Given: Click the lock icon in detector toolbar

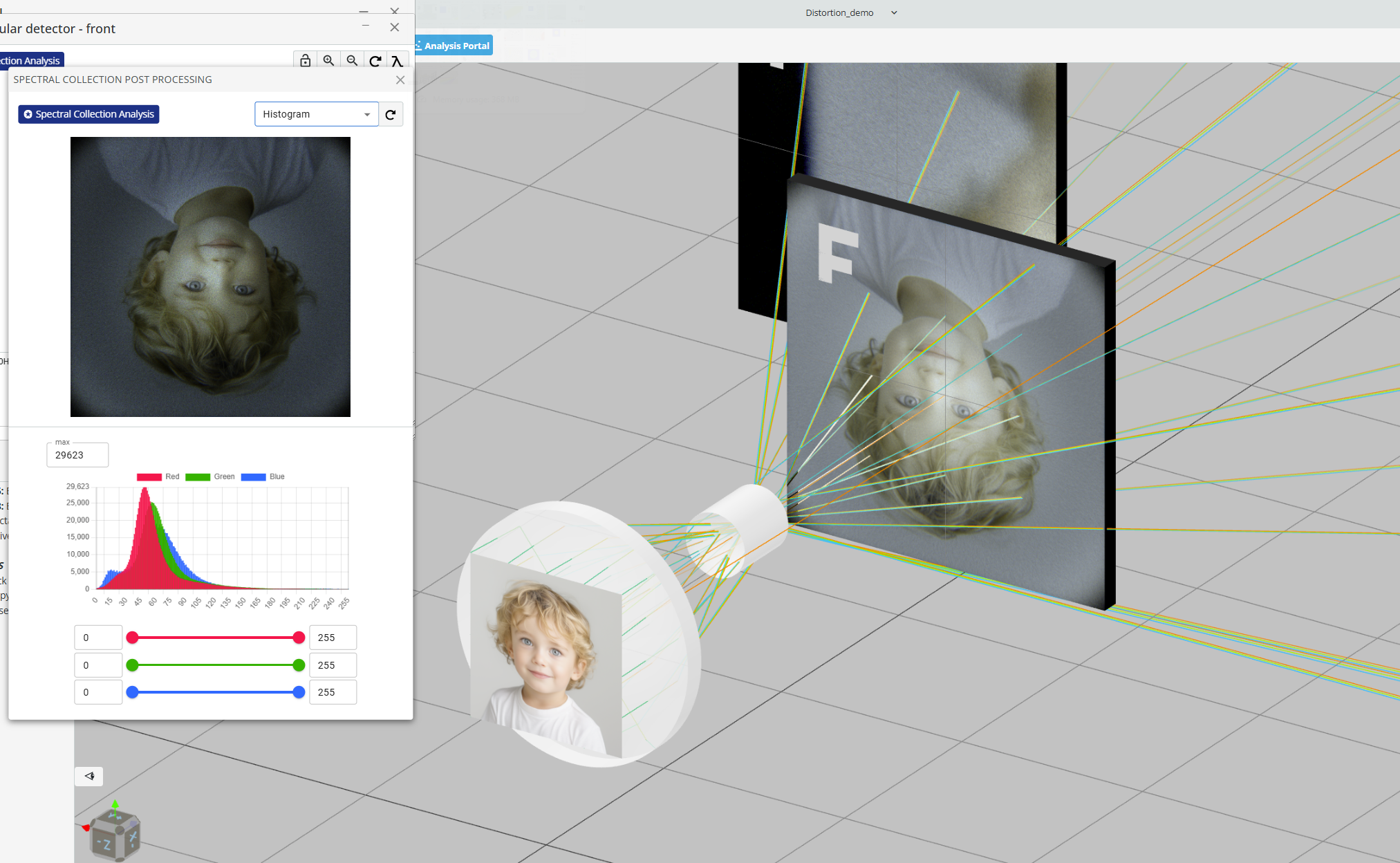Looking at the screenshot, I should click(305, 61).
